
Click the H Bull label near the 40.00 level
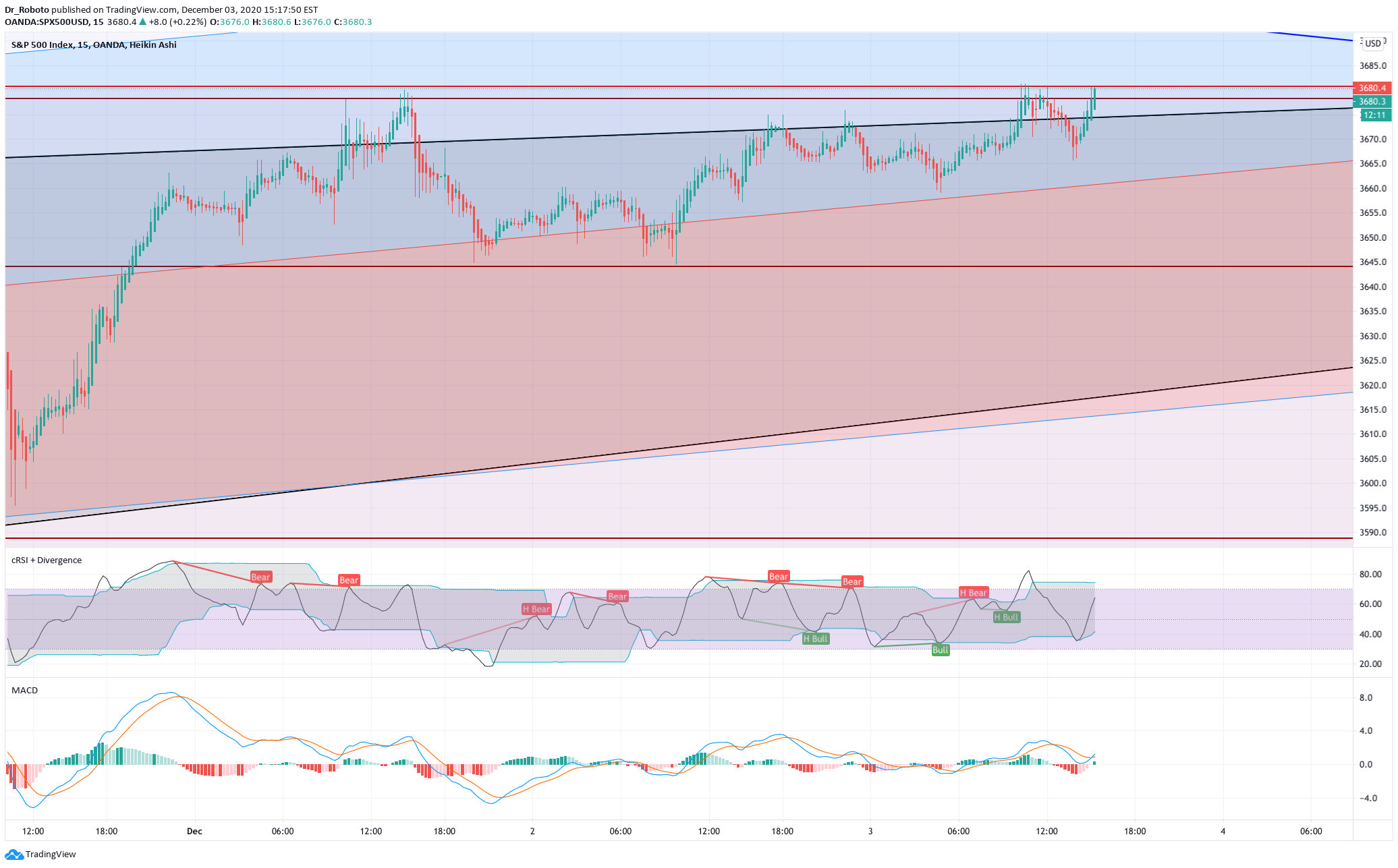tap(815, 639)
